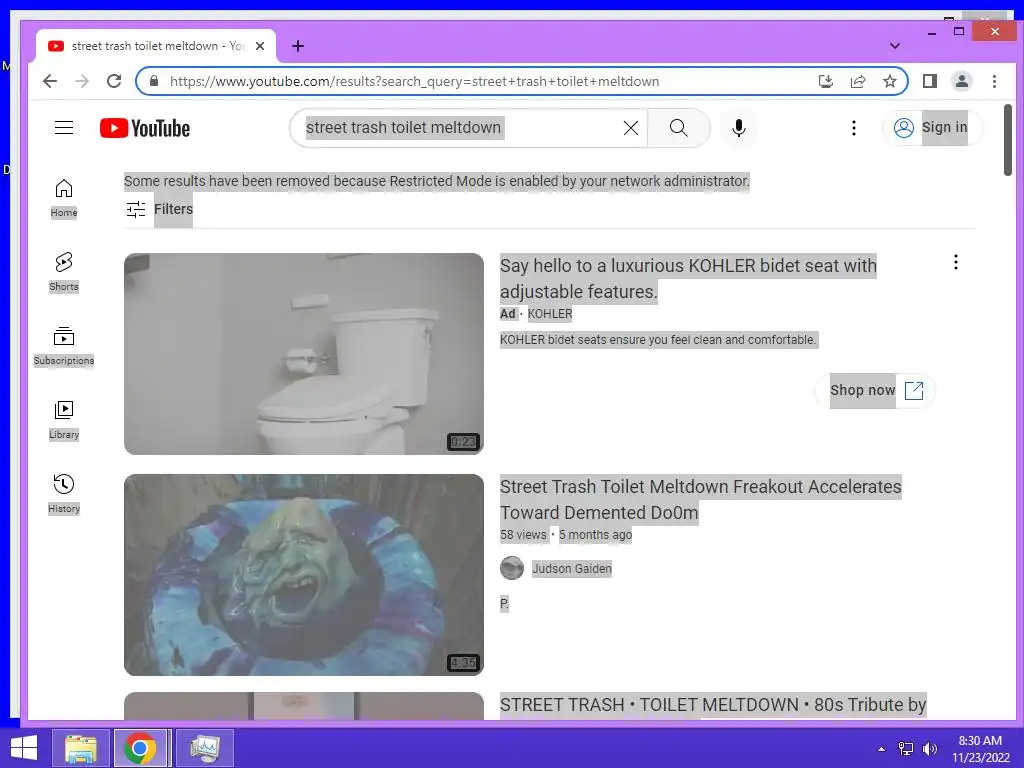Open the taskbar clock 8:30 AM

click(x=980, y=748)
